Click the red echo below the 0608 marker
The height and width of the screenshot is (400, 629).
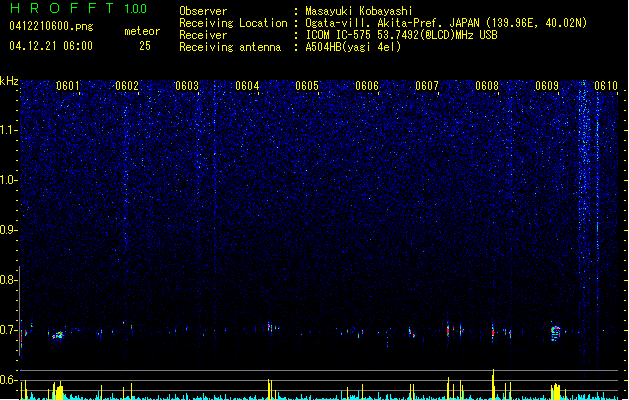pyautogui.click(x=493, y=332)
